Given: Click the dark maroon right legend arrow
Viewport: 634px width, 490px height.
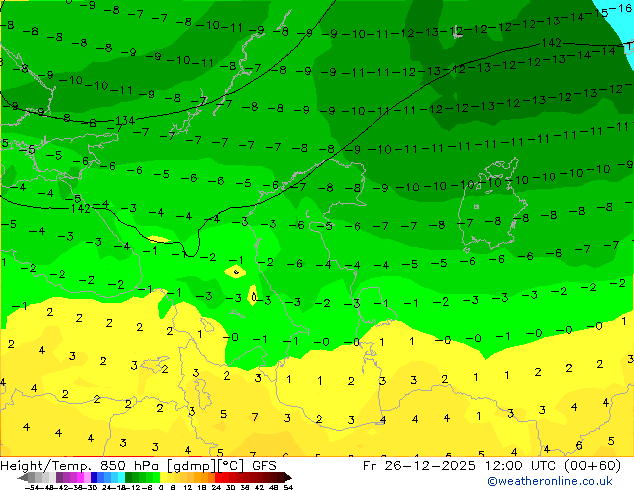Looking at the screenshot, I should (288, 478).
